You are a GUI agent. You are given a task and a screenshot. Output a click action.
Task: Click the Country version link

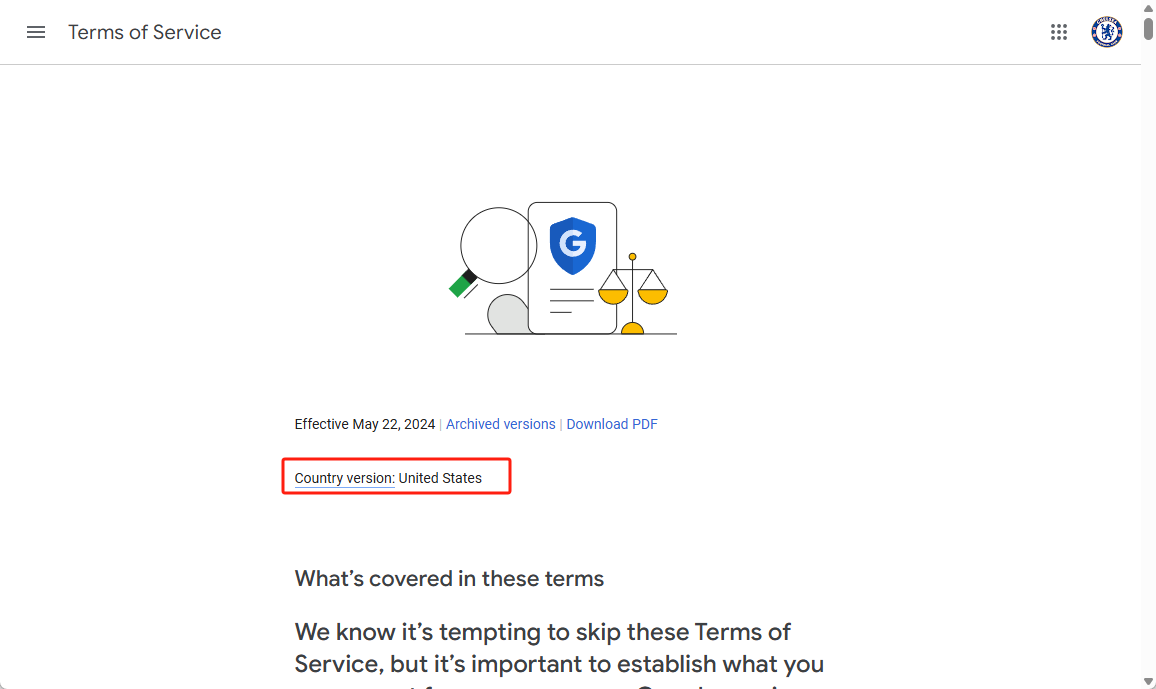344,478
